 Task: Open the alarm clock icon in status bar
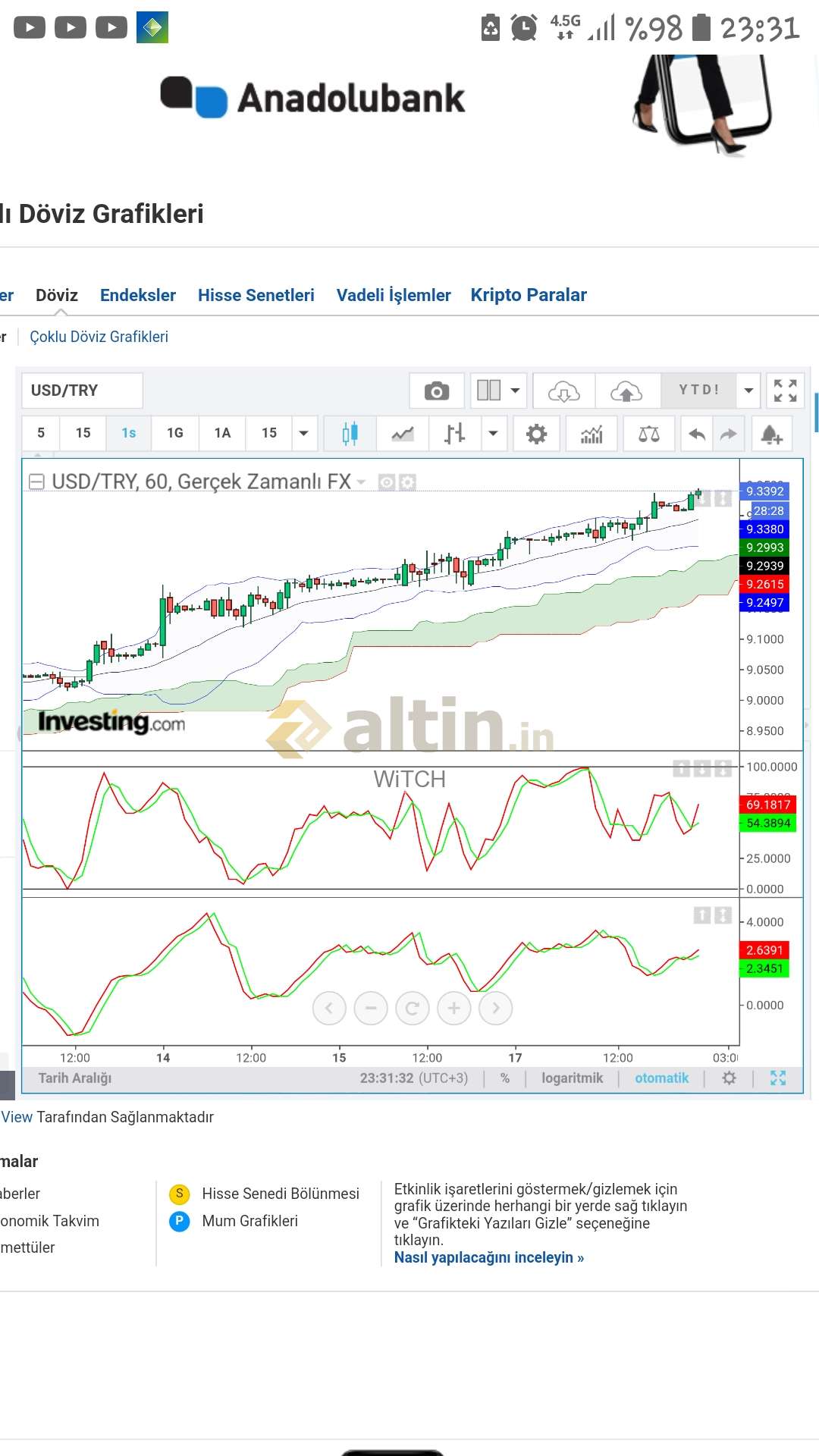[x=524, y=28]
